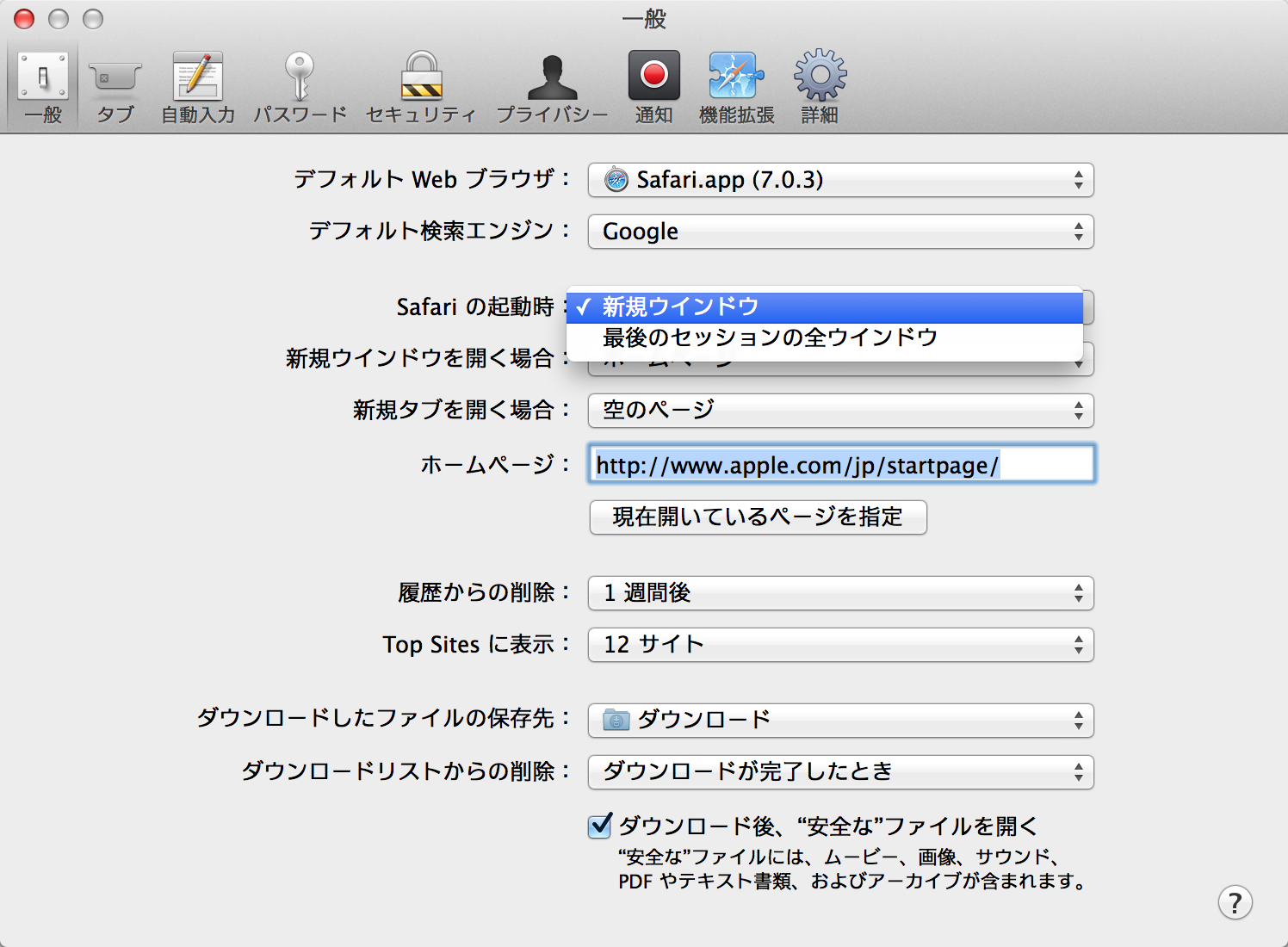
Task: Open the タブ (Tabs) preferences icon
Action: pos(115,86)
